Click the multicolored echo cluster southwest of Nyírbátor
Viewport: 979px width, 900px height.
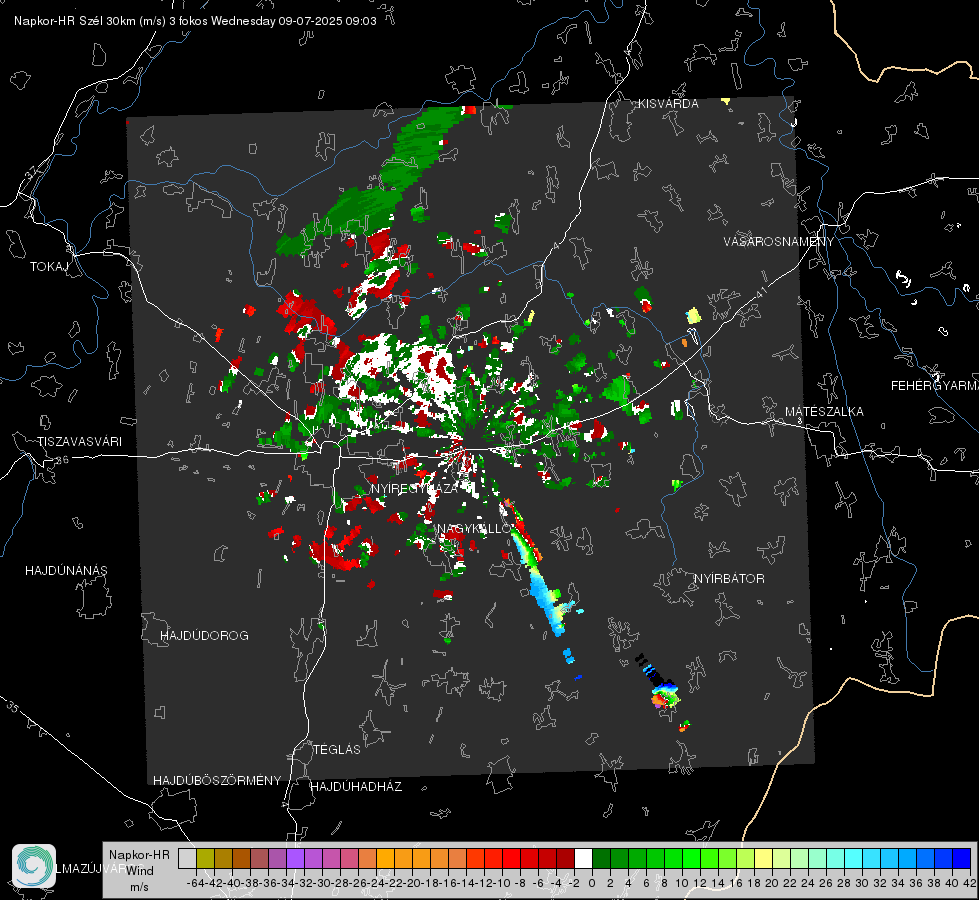(665, 695)
